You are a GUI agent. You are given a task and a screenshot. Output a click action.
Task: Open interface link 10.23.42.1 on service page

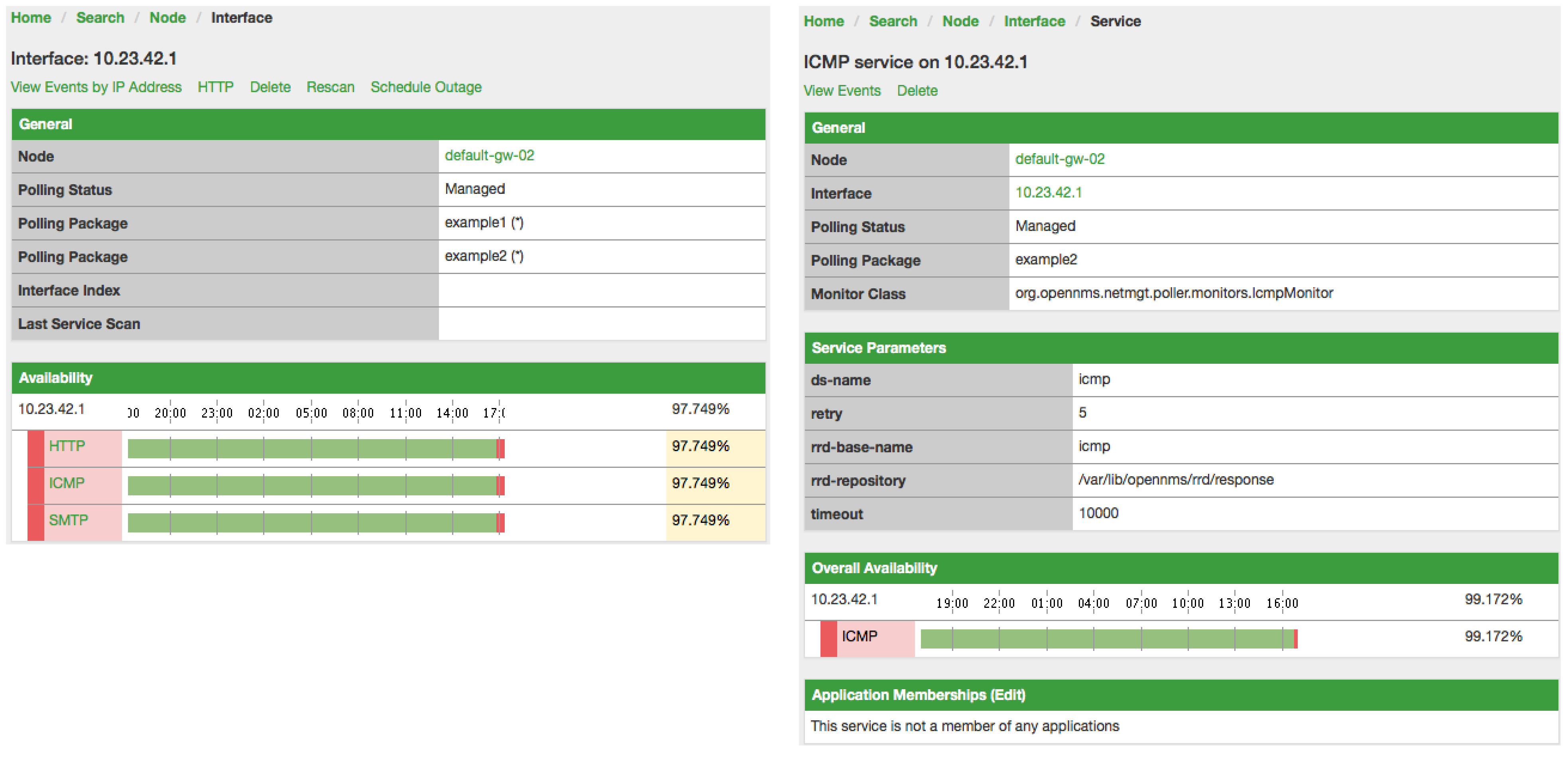[1049, 192]
